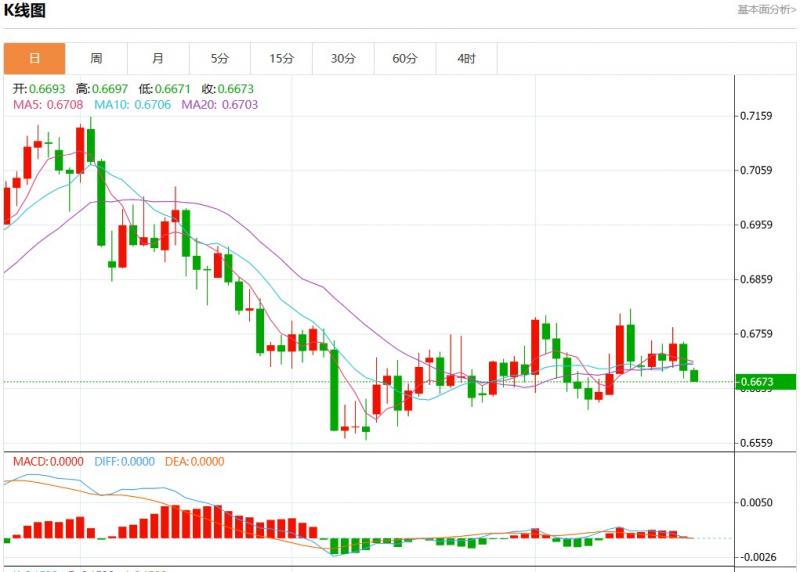Click the 0.7159 price axis label
This screenshot has width=800, height=572.
(755, 116)
